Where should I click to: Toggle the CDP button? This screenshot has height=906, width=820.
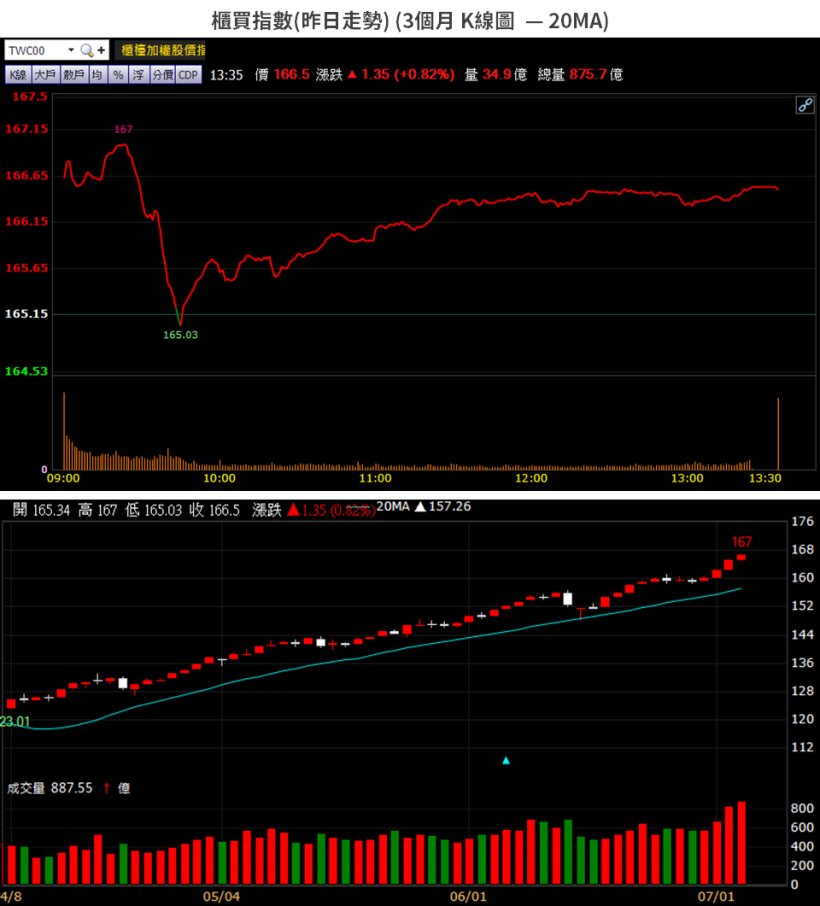188,75
